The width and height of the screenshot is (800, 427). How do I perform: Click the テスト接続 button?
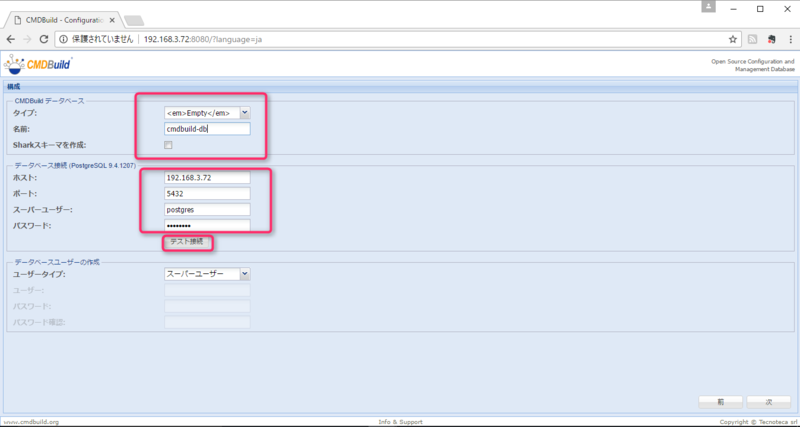click(187, 242)
